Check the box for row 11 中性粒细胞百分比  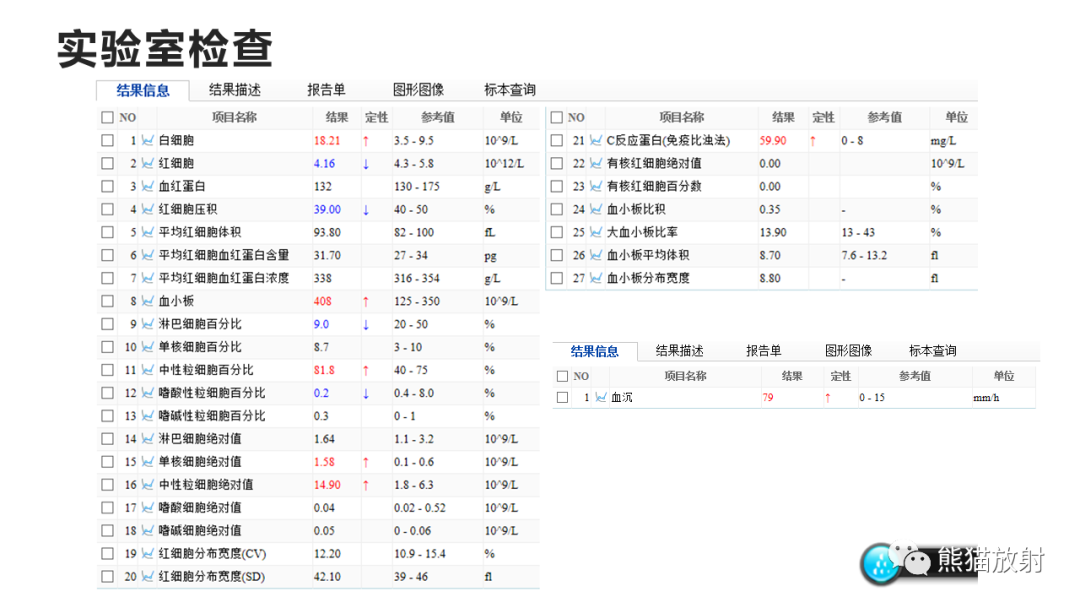[x=107, y=370]
